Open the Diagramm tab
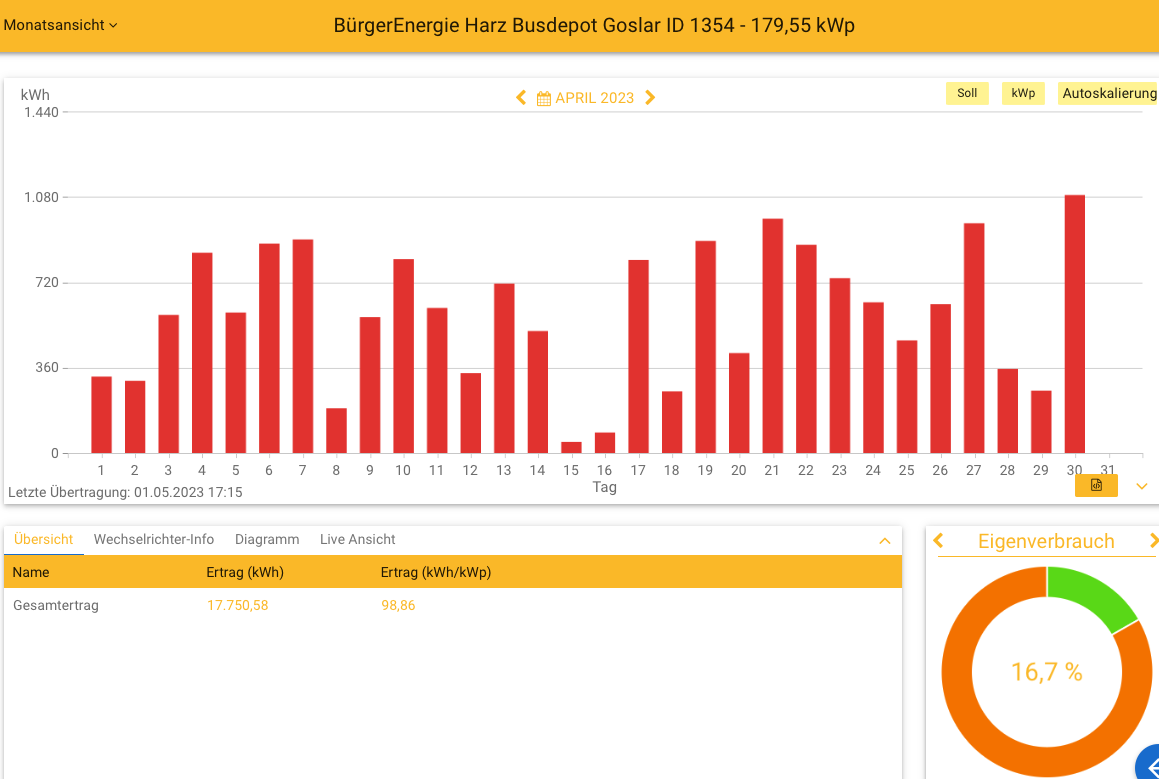1159x779 pixels. point(267,539)
